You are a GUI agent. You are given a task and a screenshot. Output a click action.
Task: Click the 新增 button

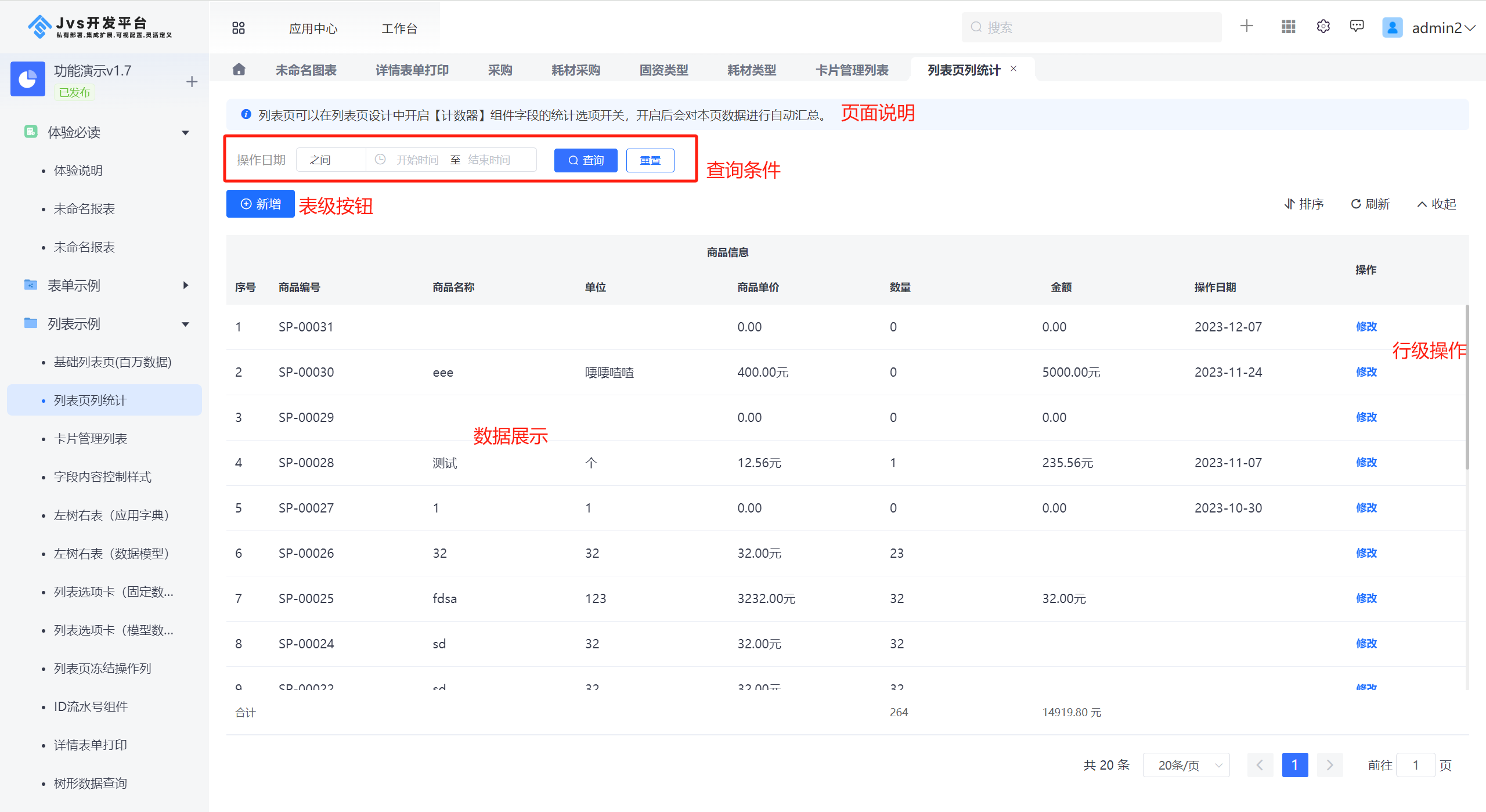point(260,204)
